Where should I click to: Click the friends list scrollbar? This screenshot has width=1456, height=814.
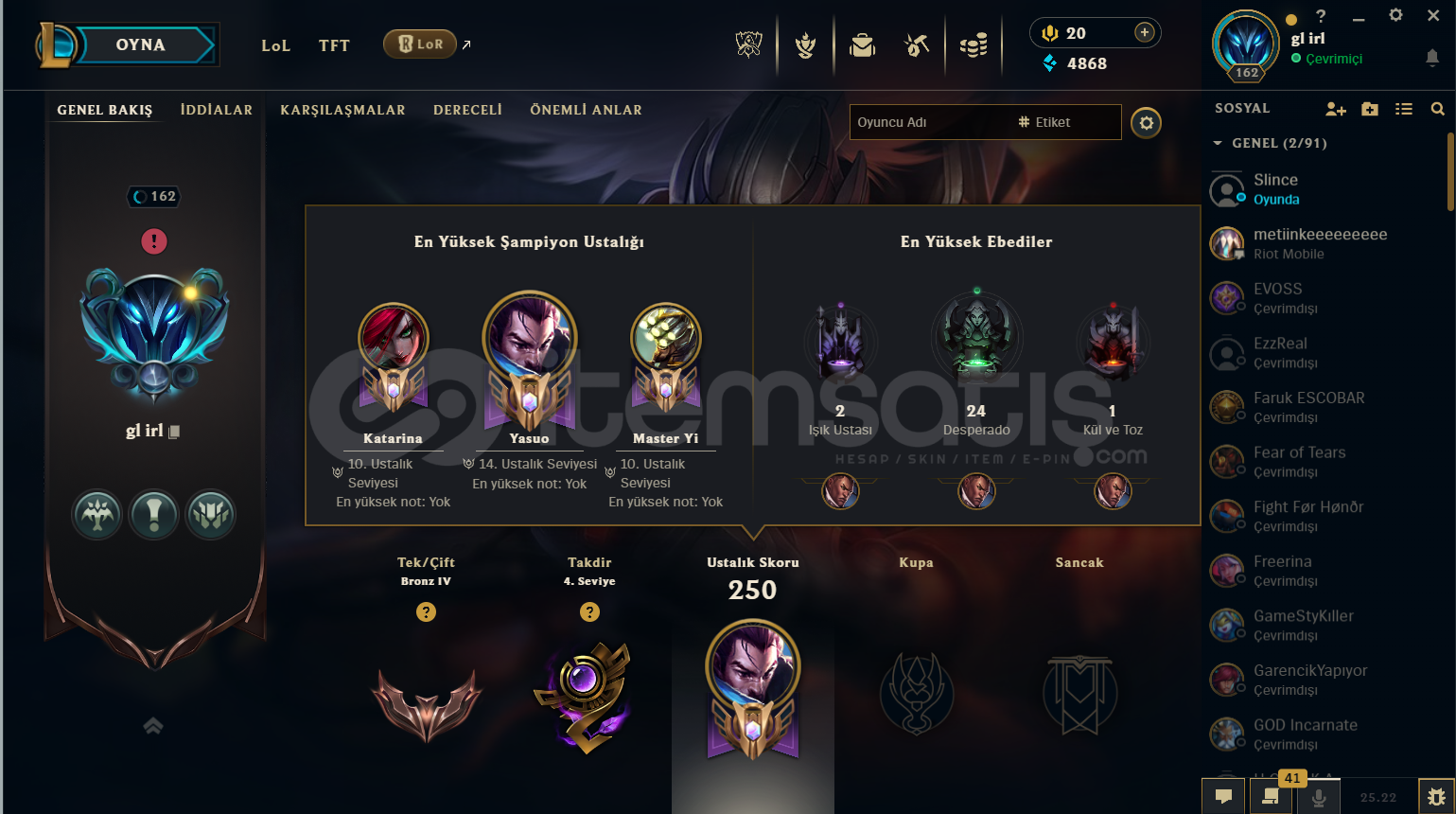coord(1450,171)
